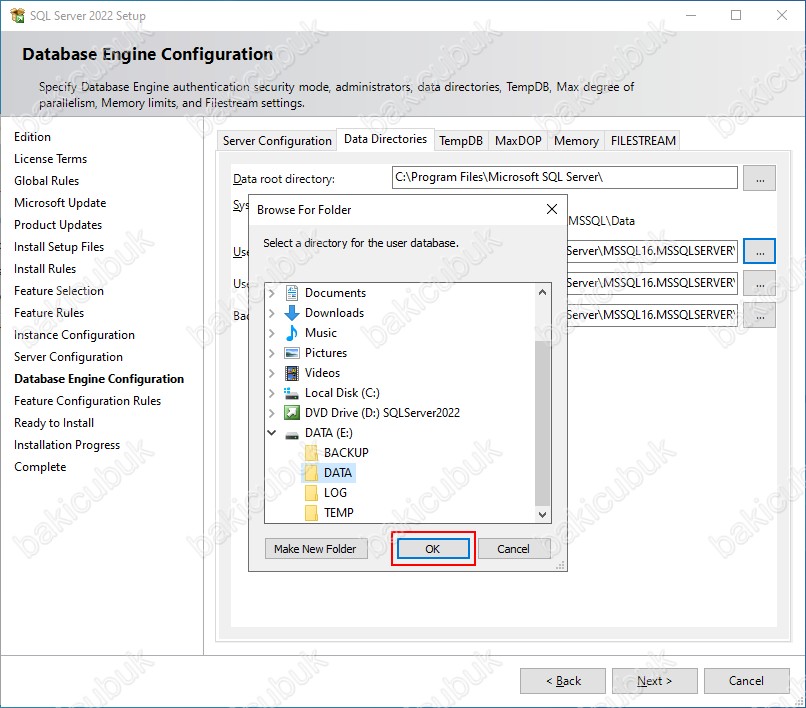This screenshot has height=708, width=806.
Task: Click the Installation Progress step
Action: point(67,445)
